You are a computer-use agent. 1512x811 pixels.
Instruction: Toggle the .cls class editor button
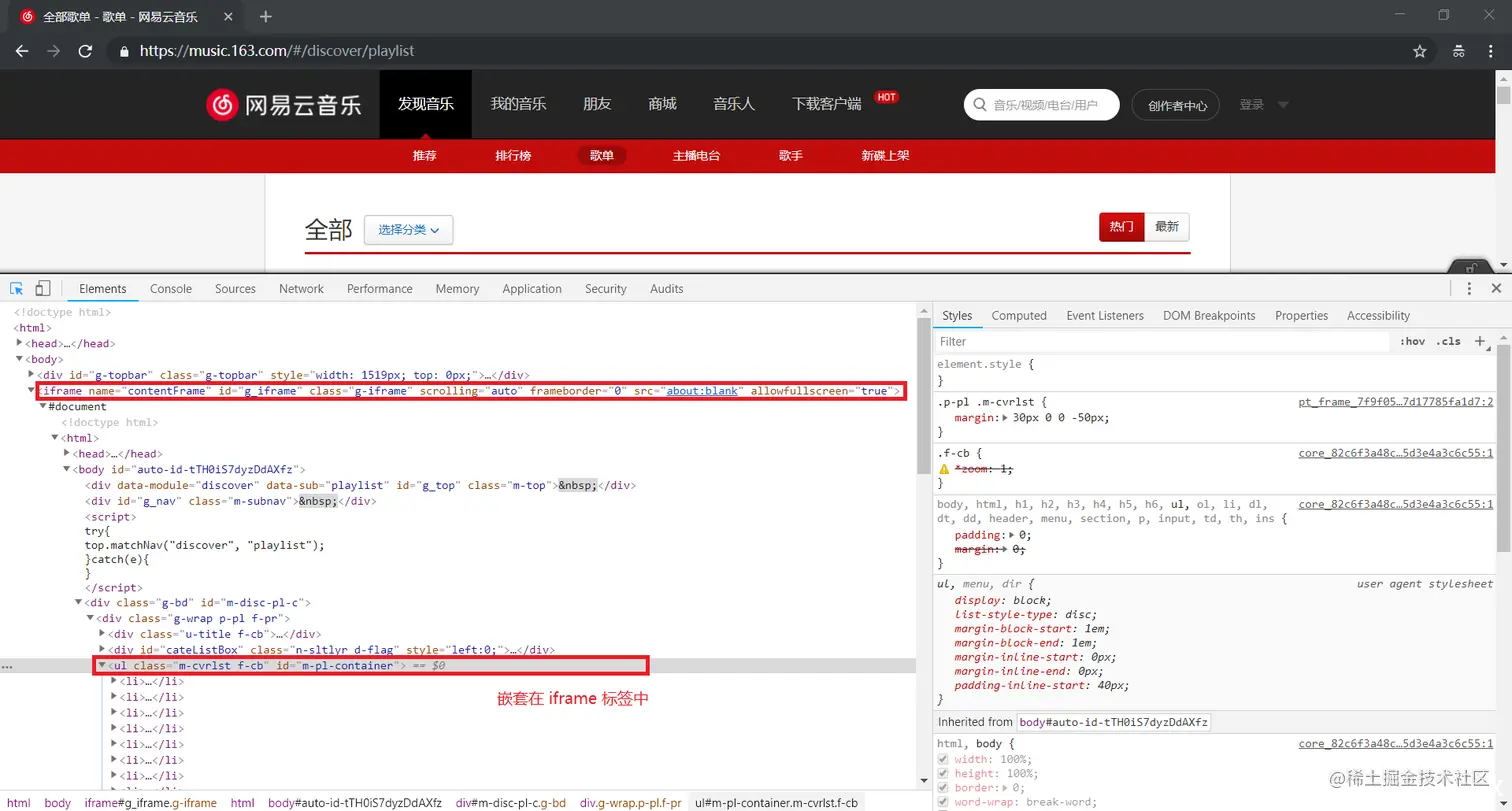[1448, 341]
